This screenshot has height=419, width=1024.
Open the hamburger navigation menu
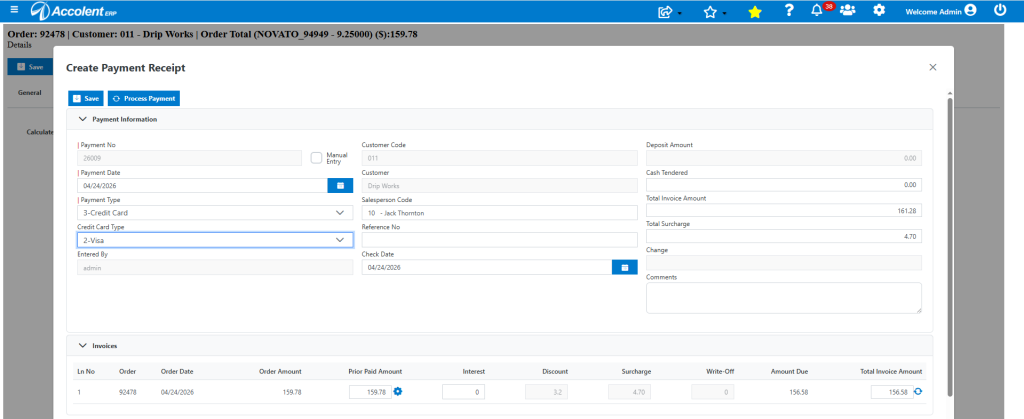[14, 10]
